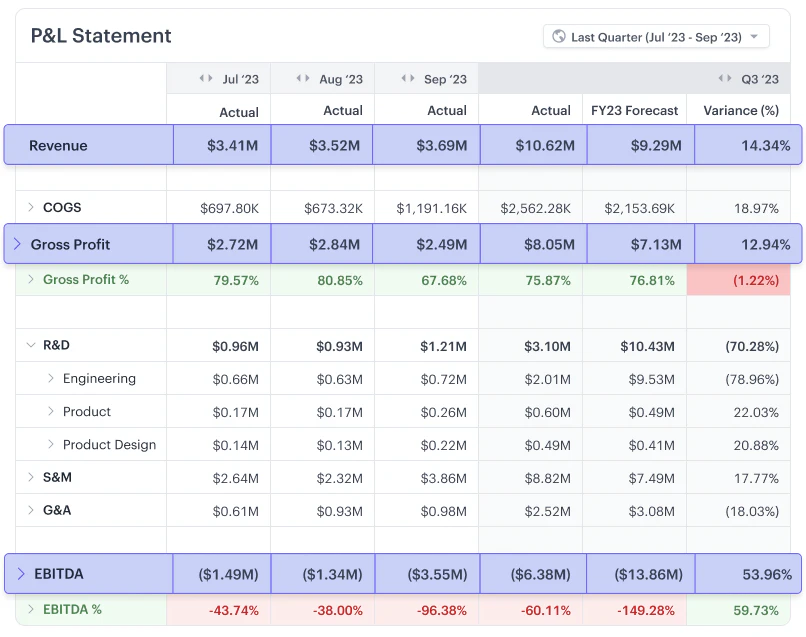Click the resize arrows beside Sep '23

pyautogui.click(x=408, y=79)
